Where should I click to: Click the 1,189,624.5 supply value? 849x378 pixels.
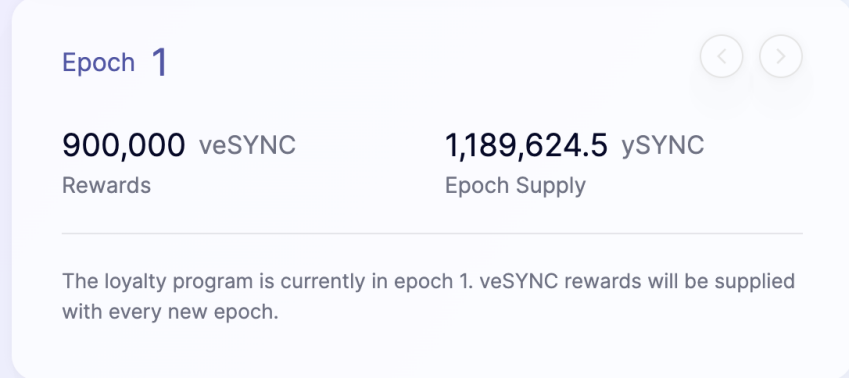pyautogui.click(x=526, y=145)
